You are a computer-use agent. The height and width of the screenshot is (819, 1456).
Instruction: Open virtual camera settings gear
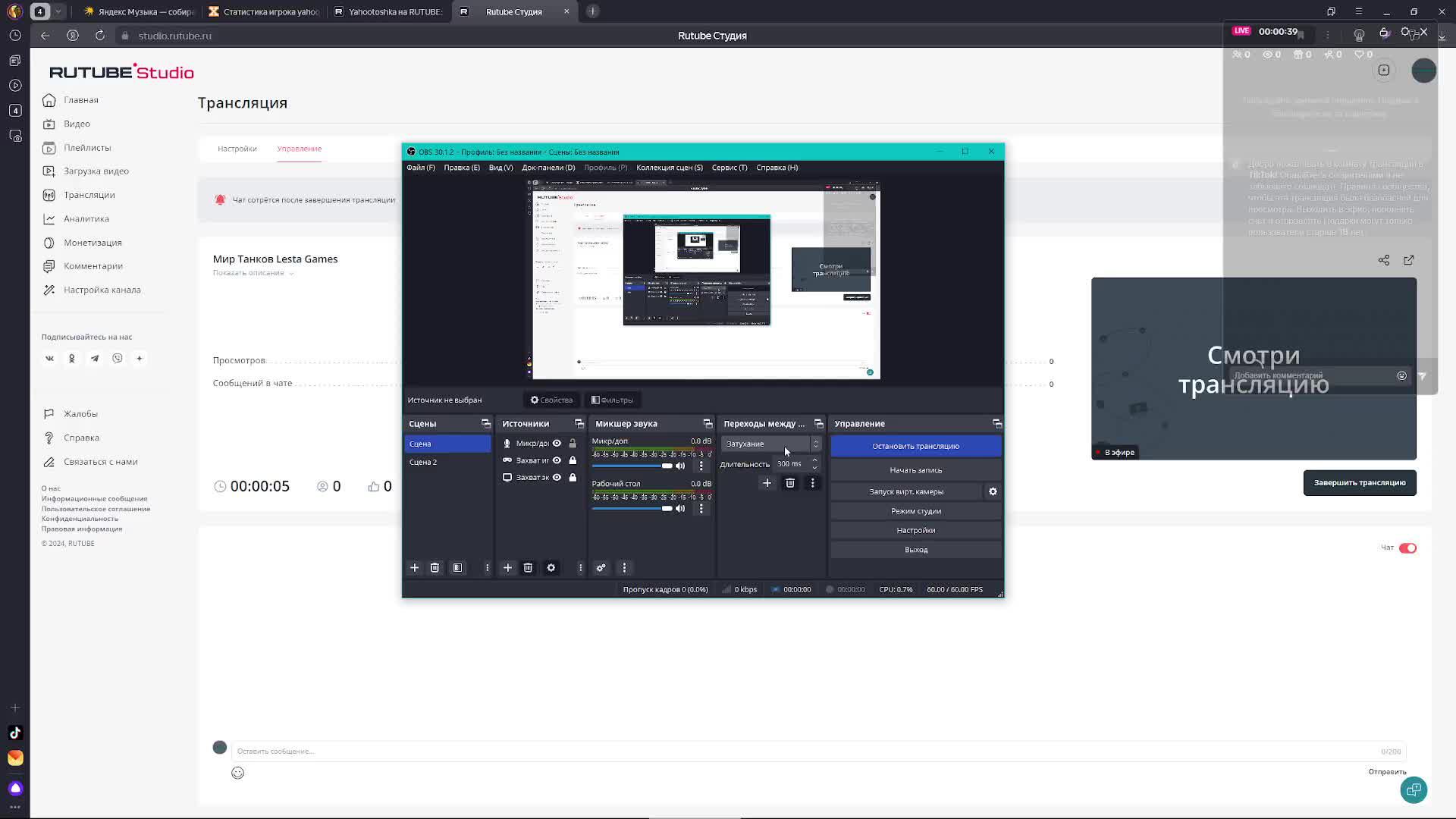click(x=993, y=491)
